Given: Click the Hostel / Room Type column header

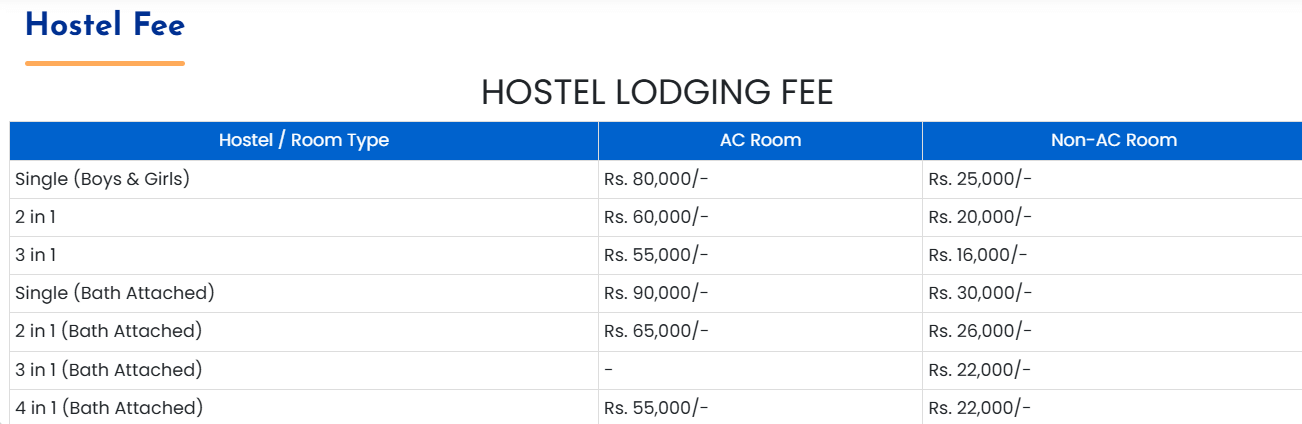Looking at the screenshot, I should 304,140.
